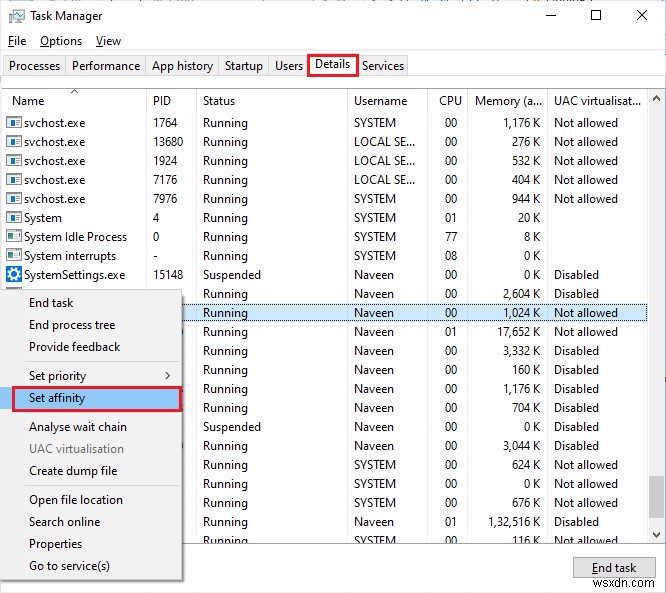Click the 3,044 K memory cell

coord(522,446)
